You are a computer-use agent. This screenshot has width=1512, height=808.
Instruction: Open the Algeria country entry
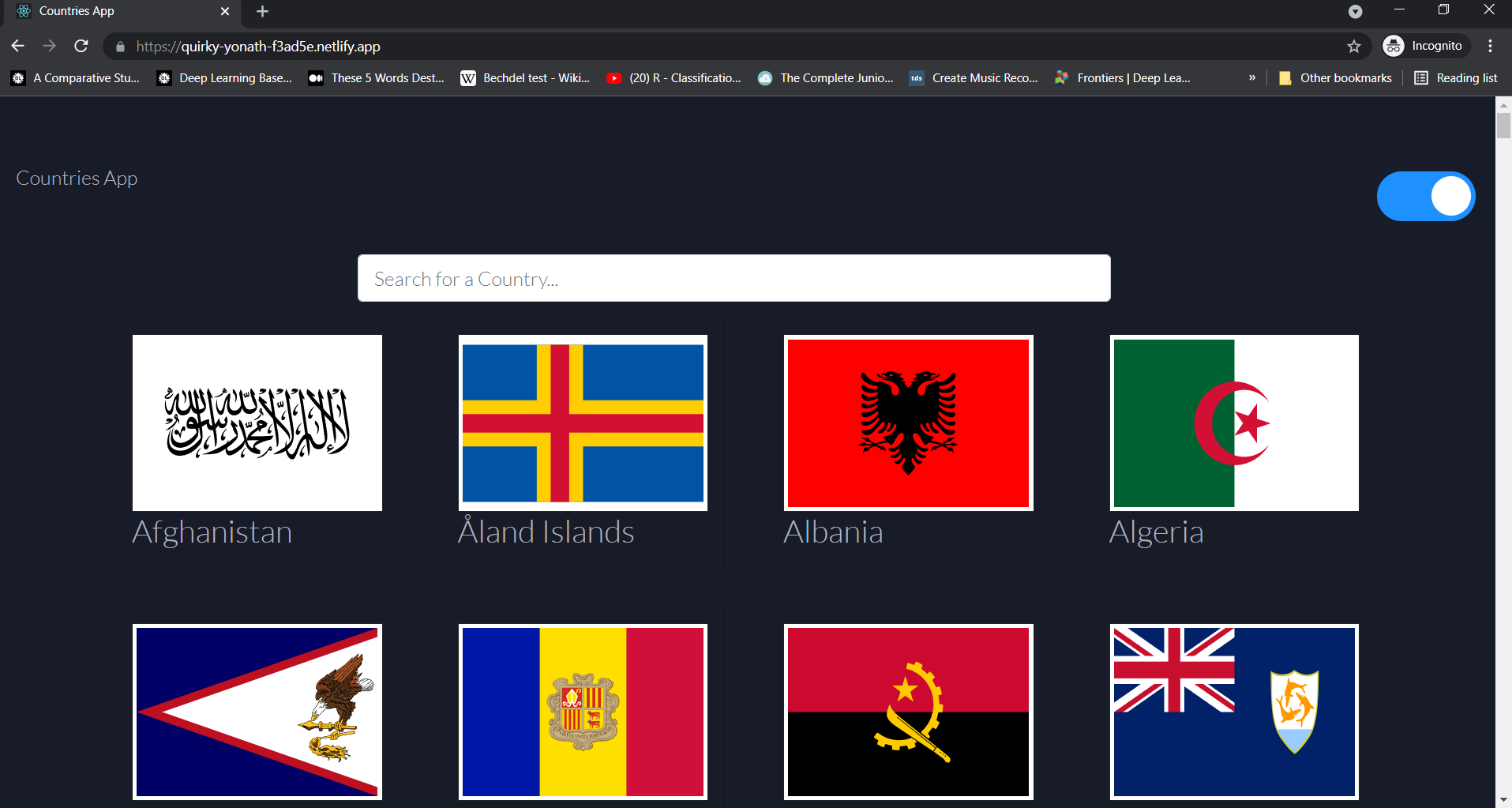click(x=1234, y=446)
